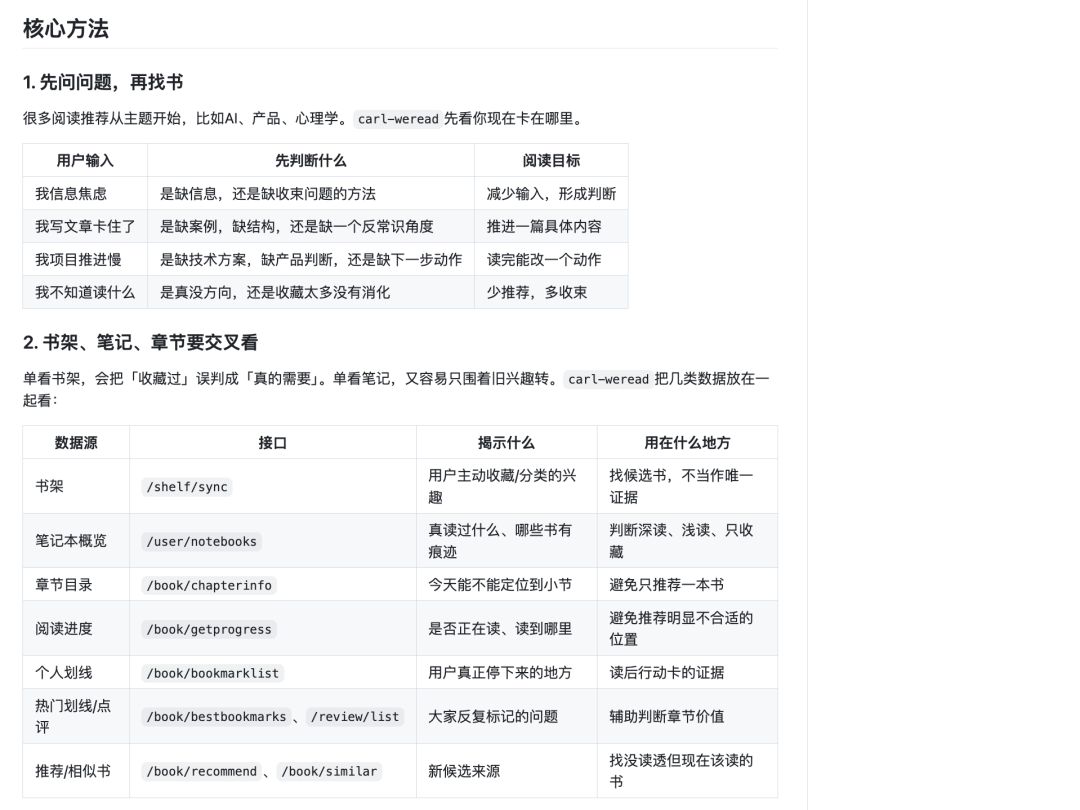Click cell 读后行动卡的证据

pyautogui.click(x=687, y=672)
